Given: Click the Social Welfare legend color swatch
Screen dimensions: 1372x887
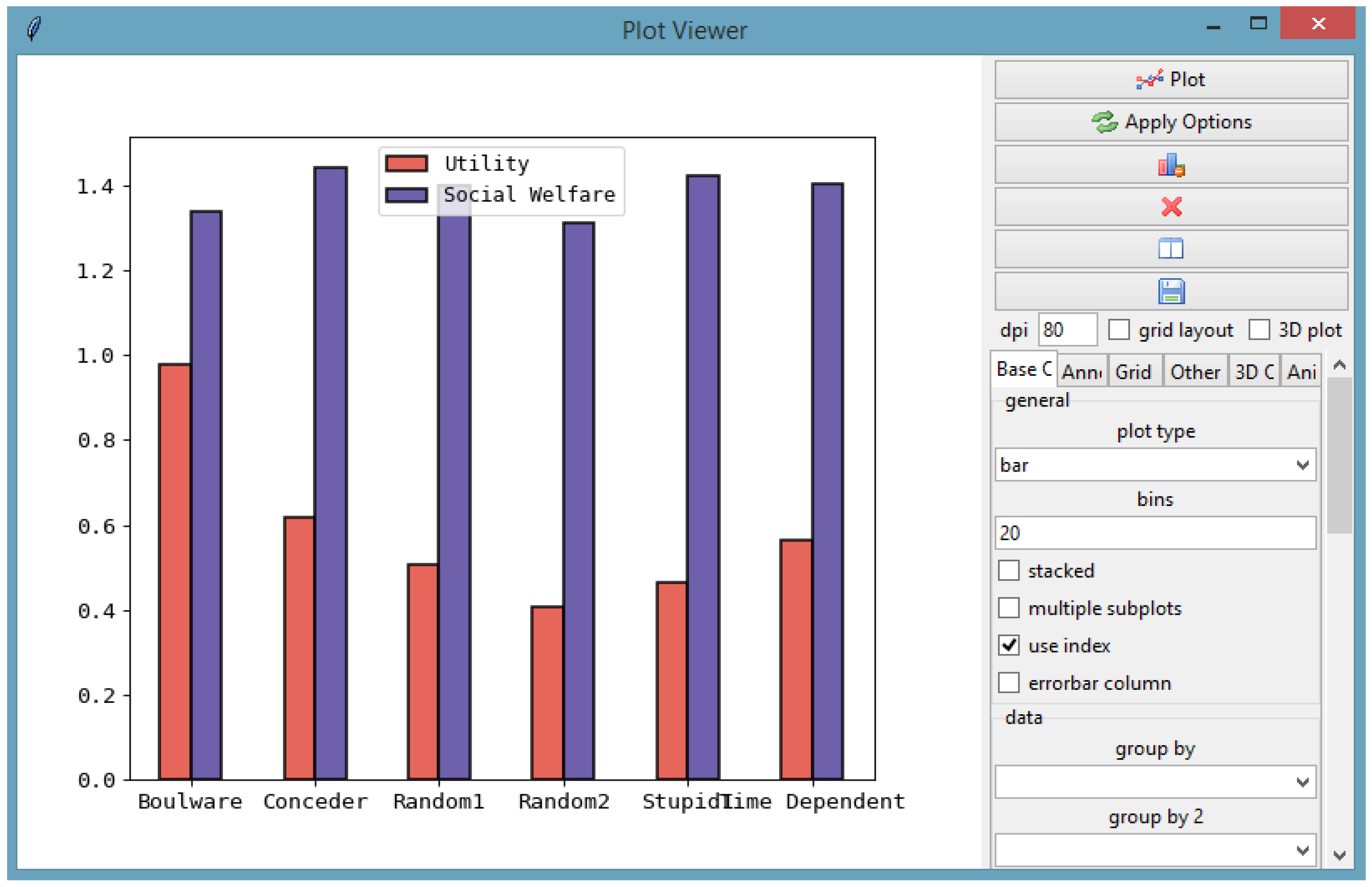Looking at the screenshot, I should 406,195.
